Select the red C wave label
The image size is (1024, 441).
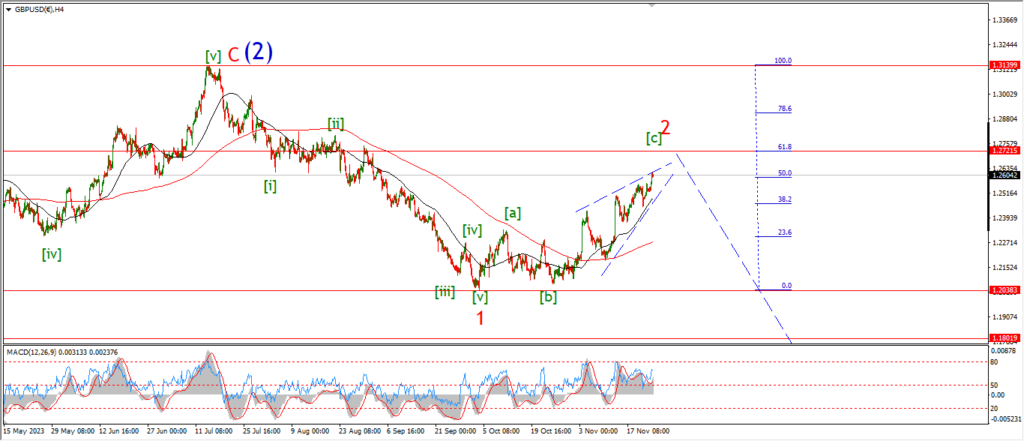click(x=233, y=55)
